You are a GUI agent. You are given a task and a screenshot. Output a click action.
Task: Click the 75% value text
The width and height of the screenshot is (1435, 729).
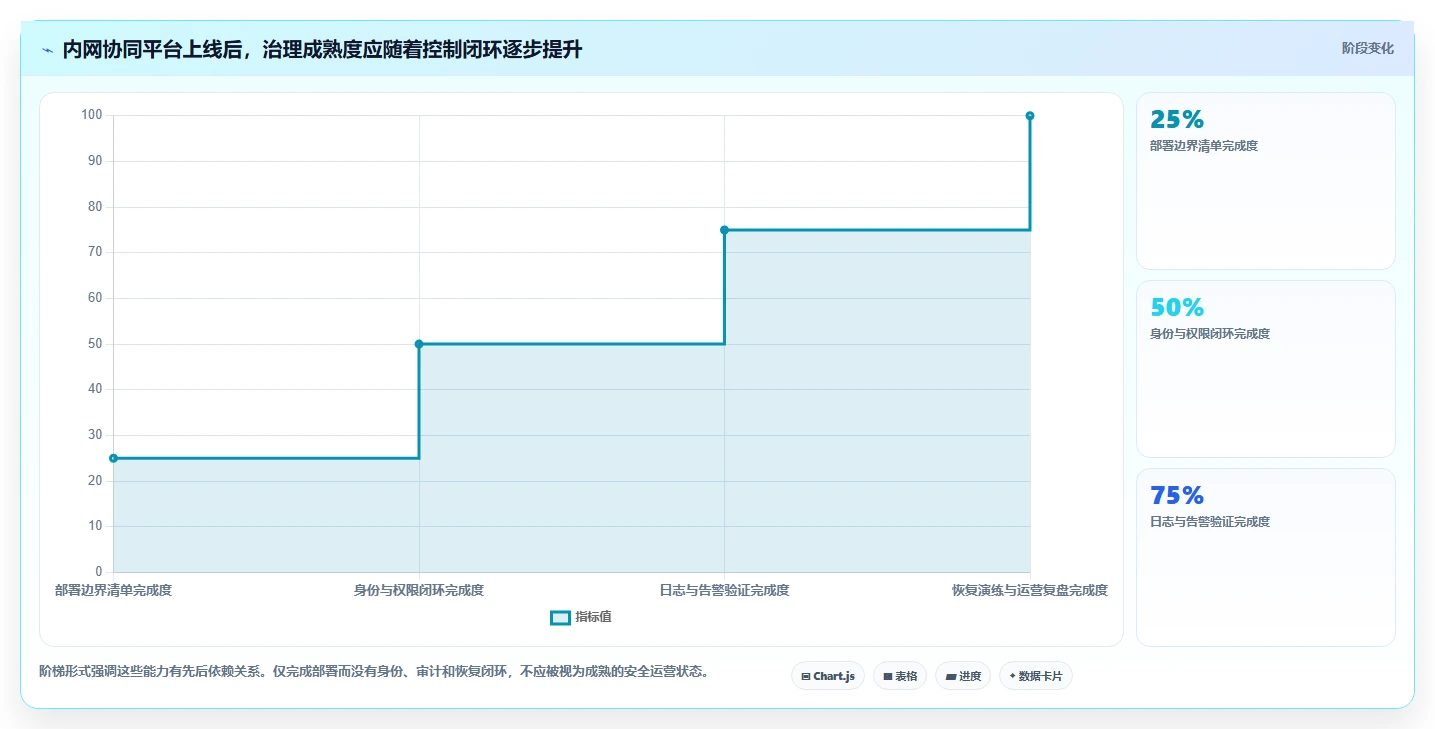1177,496
